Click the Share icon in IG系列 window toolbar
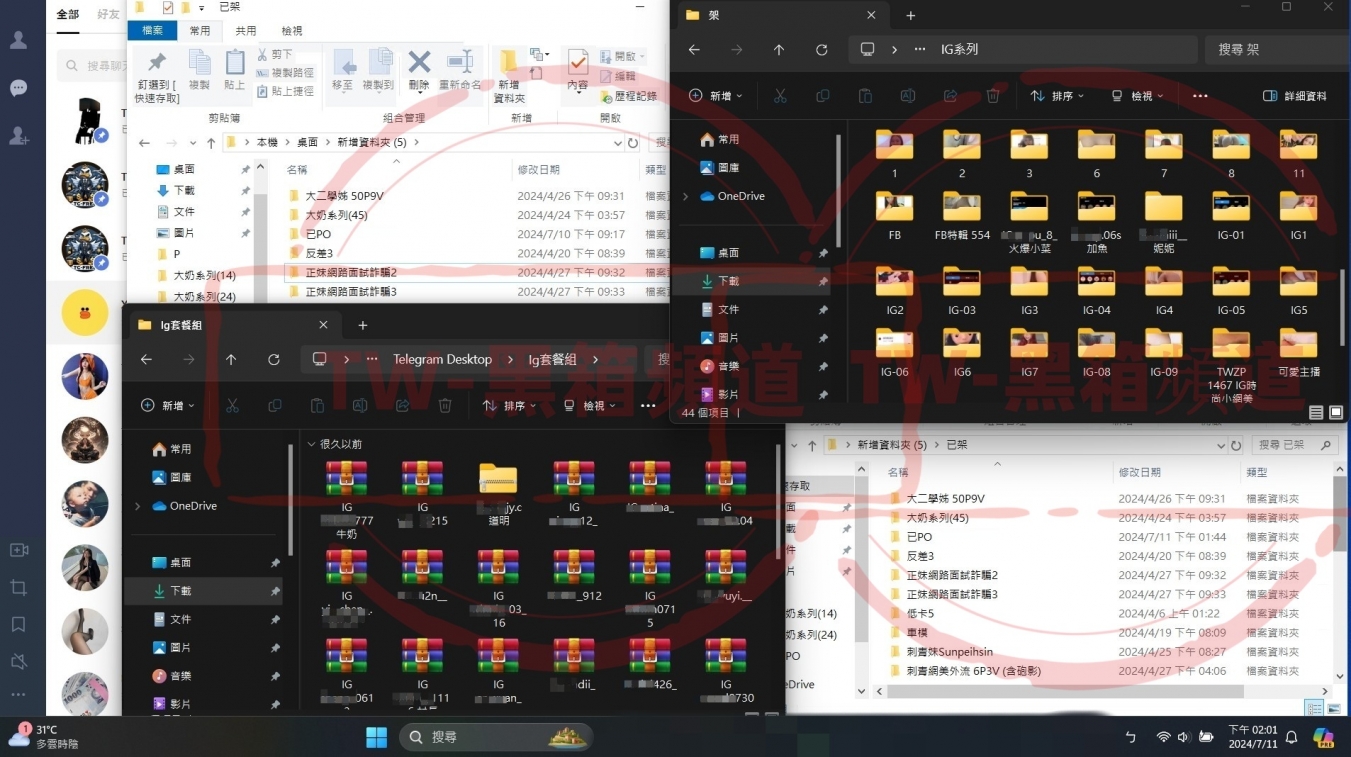Image resolution: width=1351 pixels, height=757 pixels. pos(951,96)
